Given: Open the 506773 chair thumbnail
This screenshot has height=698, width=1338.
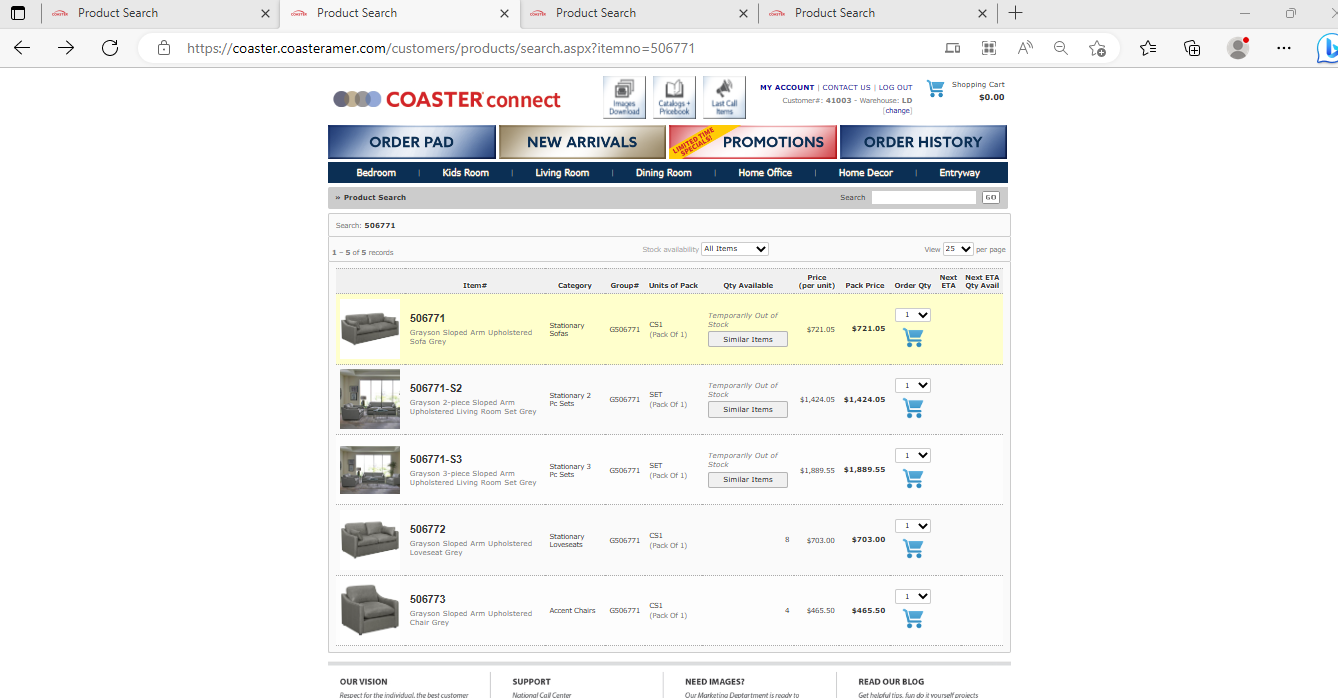Looking at the screenshot, I should [x=370, y=610].
